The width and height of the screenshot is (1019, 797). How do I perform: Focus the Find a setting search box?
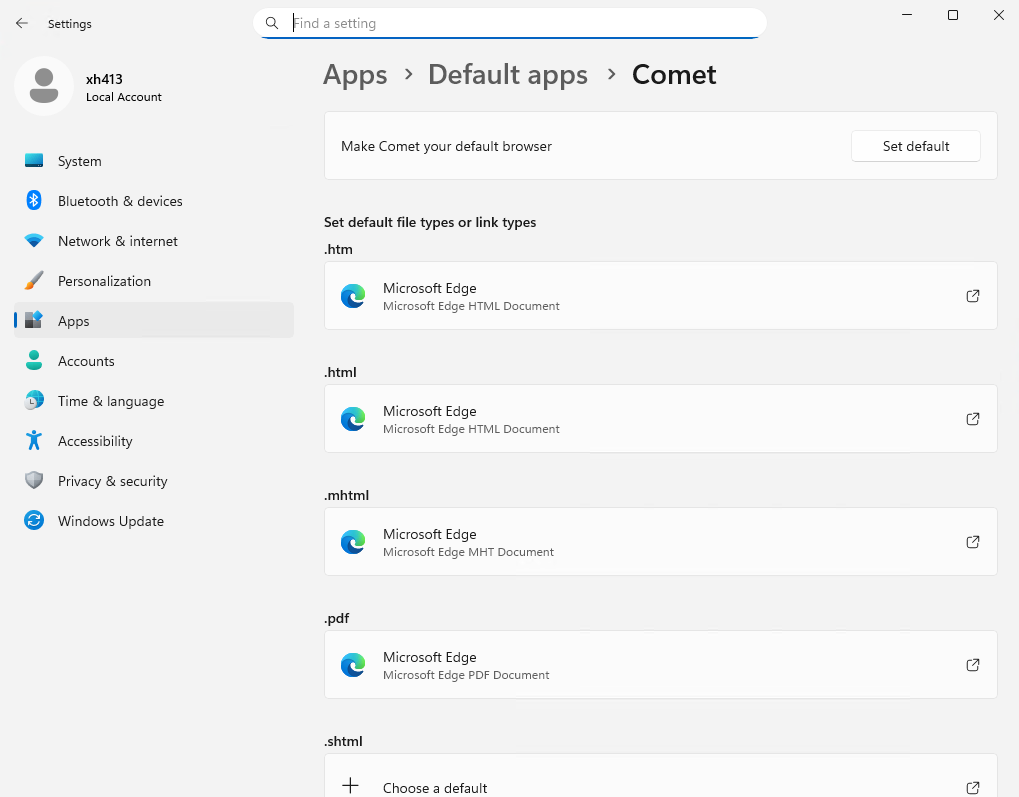tap(520, 23)
